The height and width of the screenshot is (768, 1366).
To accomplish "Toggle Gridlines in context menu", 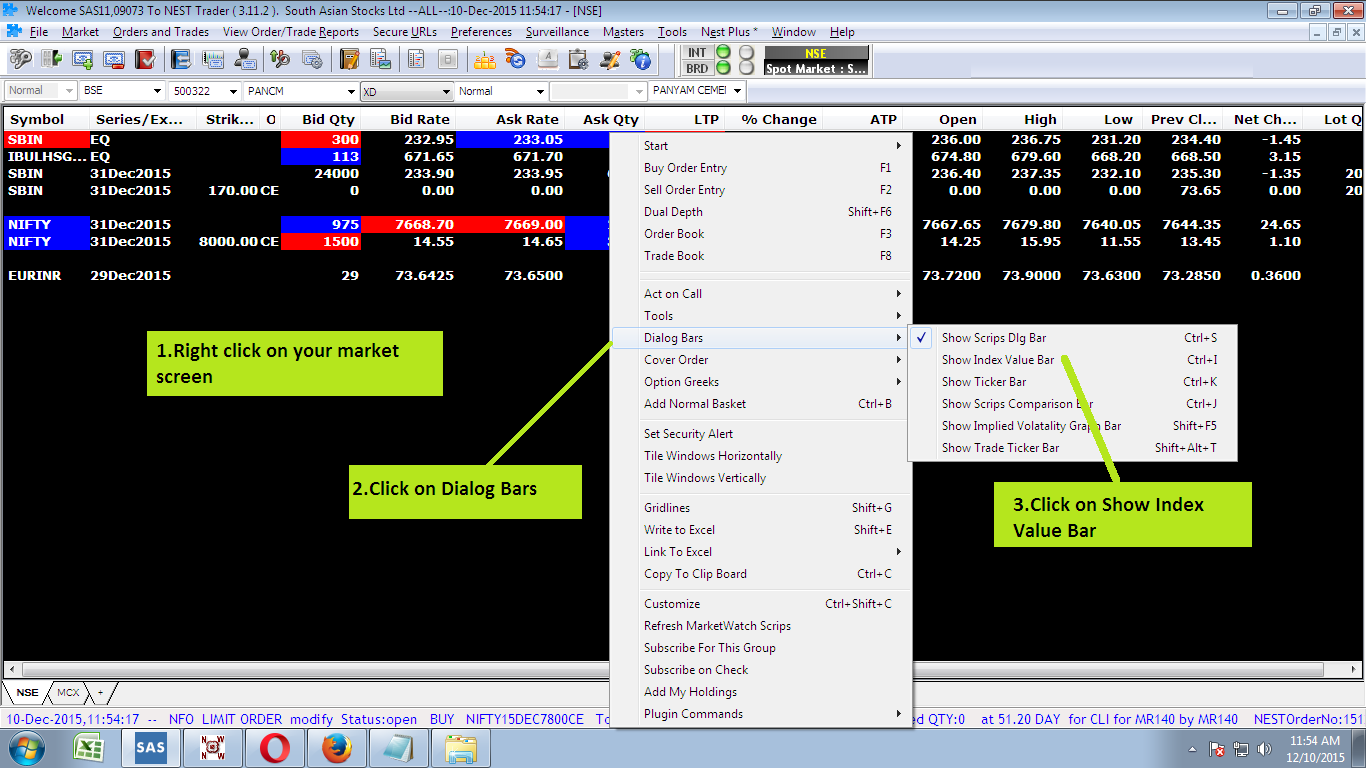I will click(x=761, y=508).
